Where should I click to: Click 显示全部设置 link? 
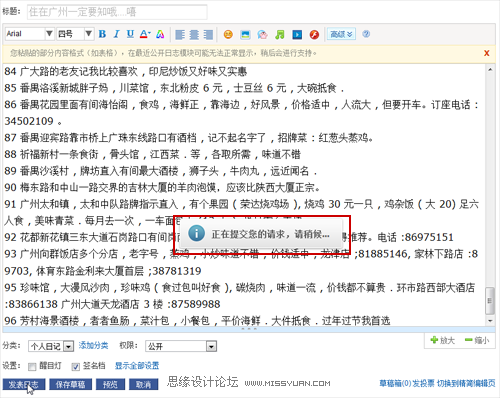point(137,366)
